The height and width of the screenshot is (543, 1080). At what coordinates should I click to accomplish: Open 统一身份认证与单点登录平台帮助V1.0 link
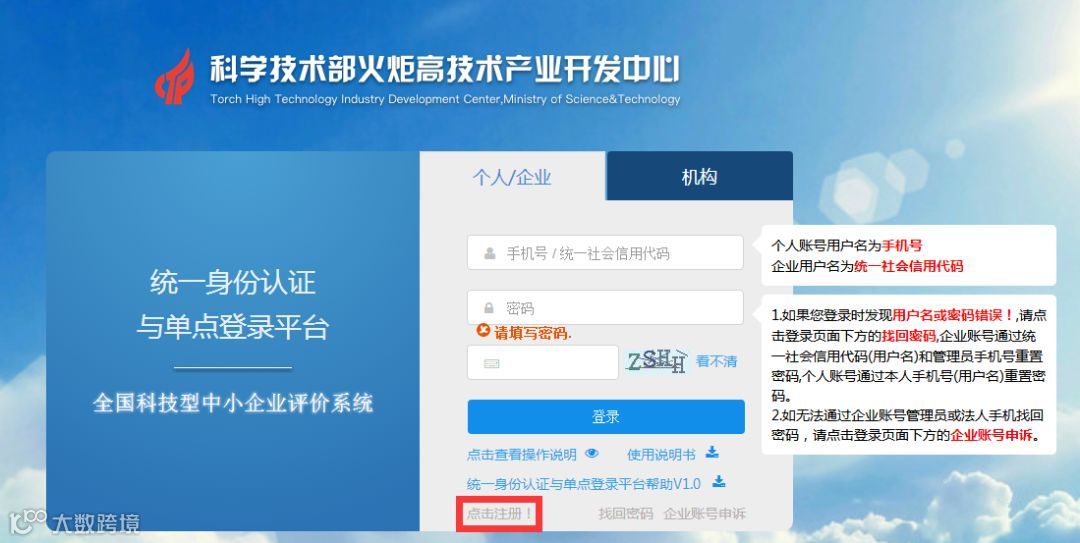[583, 484]
